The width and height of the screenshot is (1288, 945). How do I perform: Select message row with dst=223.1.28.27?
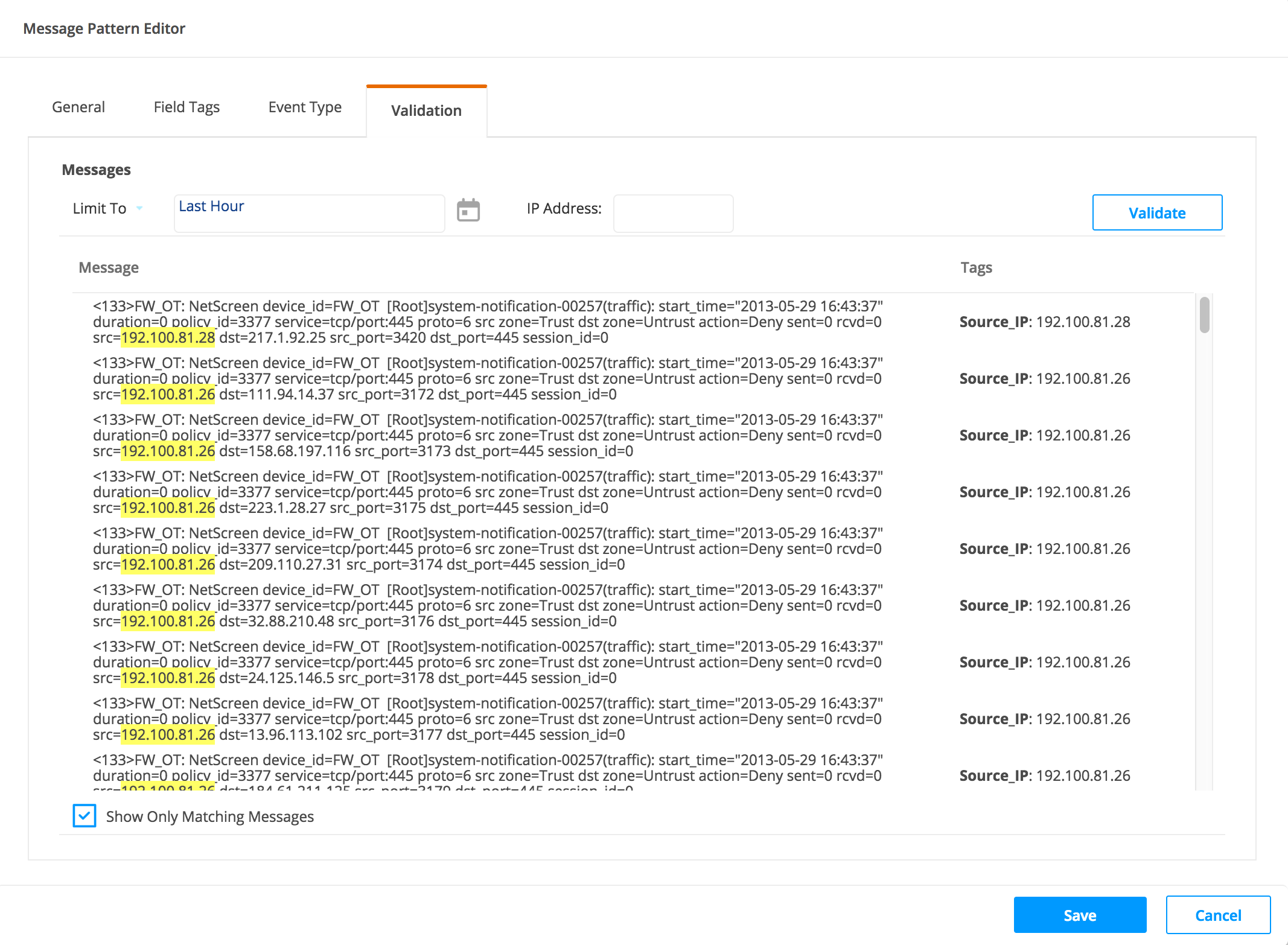(487, 492)
